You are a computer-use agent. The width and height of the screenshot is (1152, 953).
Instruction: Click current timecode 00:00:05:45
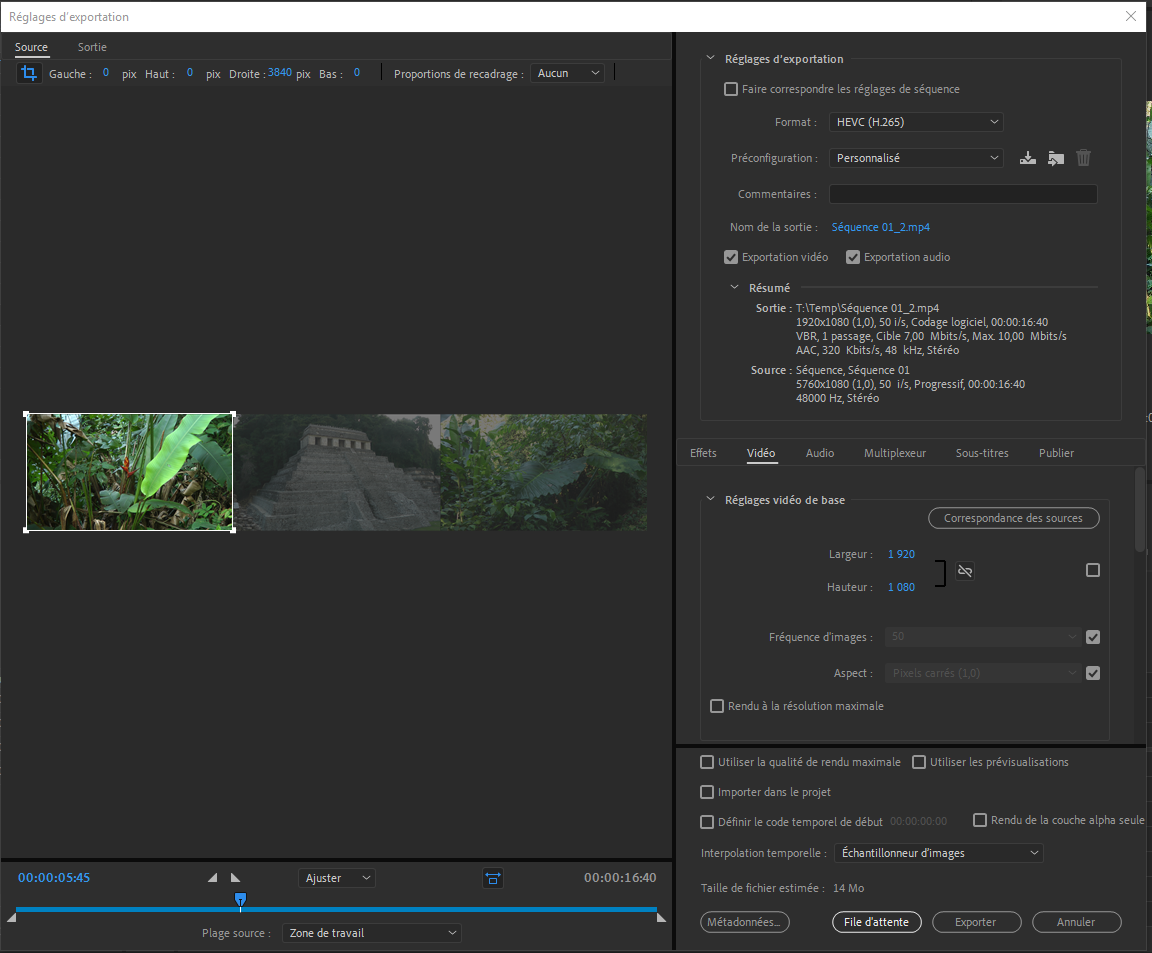click(54, 877)
